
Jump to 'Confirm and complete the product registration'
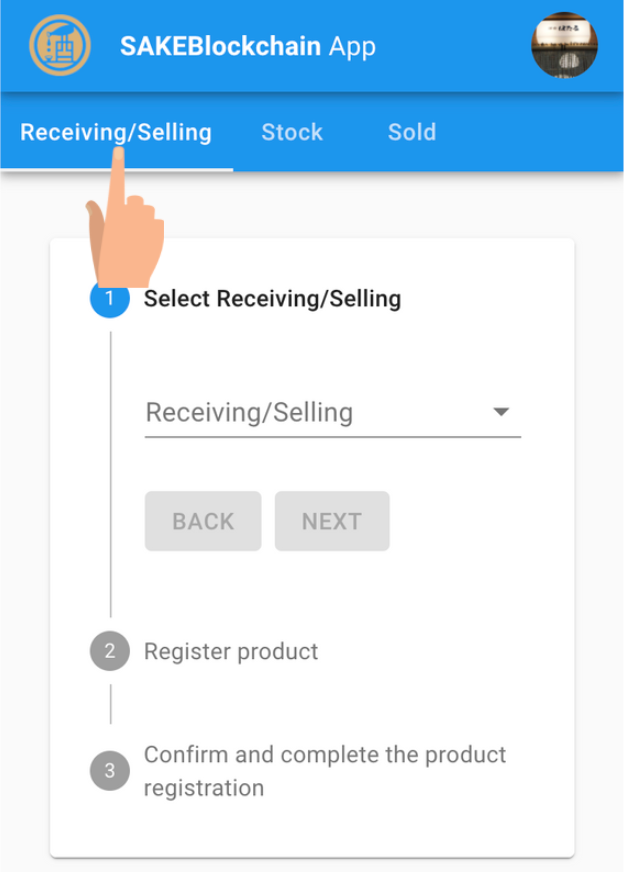(325, 770)
